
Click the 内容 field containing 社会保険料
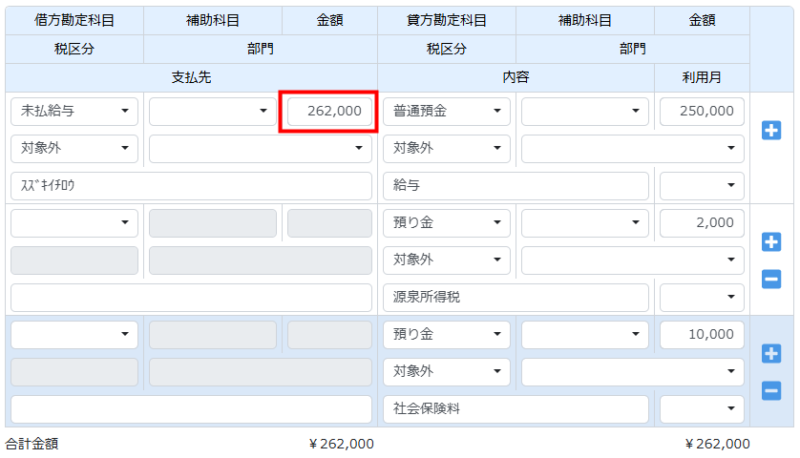pos(516,409)
